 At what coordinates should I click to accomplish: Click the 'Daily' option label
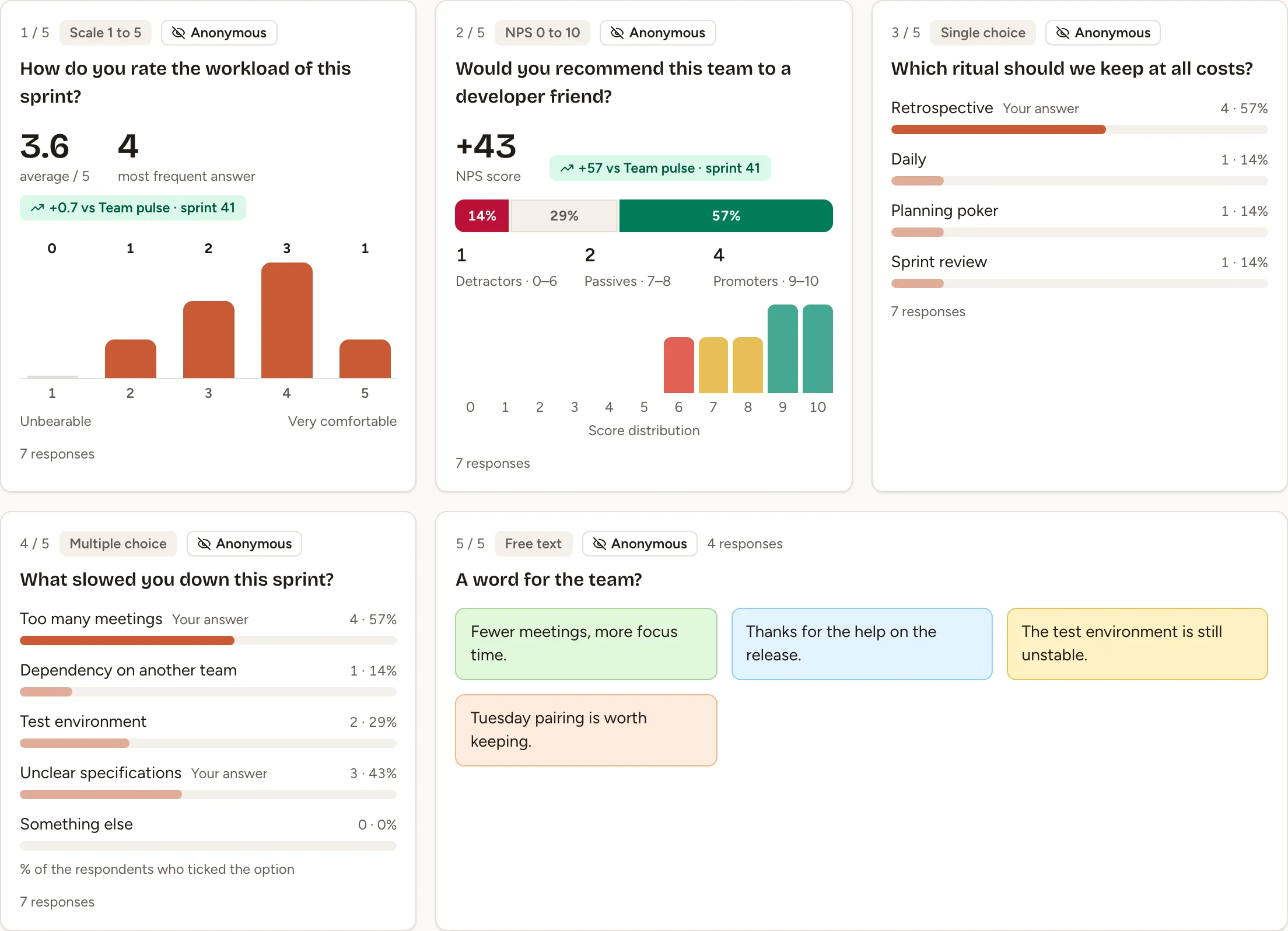(x=908, y=159)
